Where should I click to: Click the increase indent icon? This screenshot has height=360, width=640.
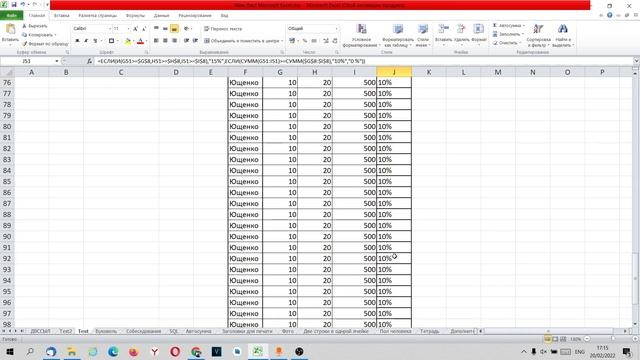[196, 41]
